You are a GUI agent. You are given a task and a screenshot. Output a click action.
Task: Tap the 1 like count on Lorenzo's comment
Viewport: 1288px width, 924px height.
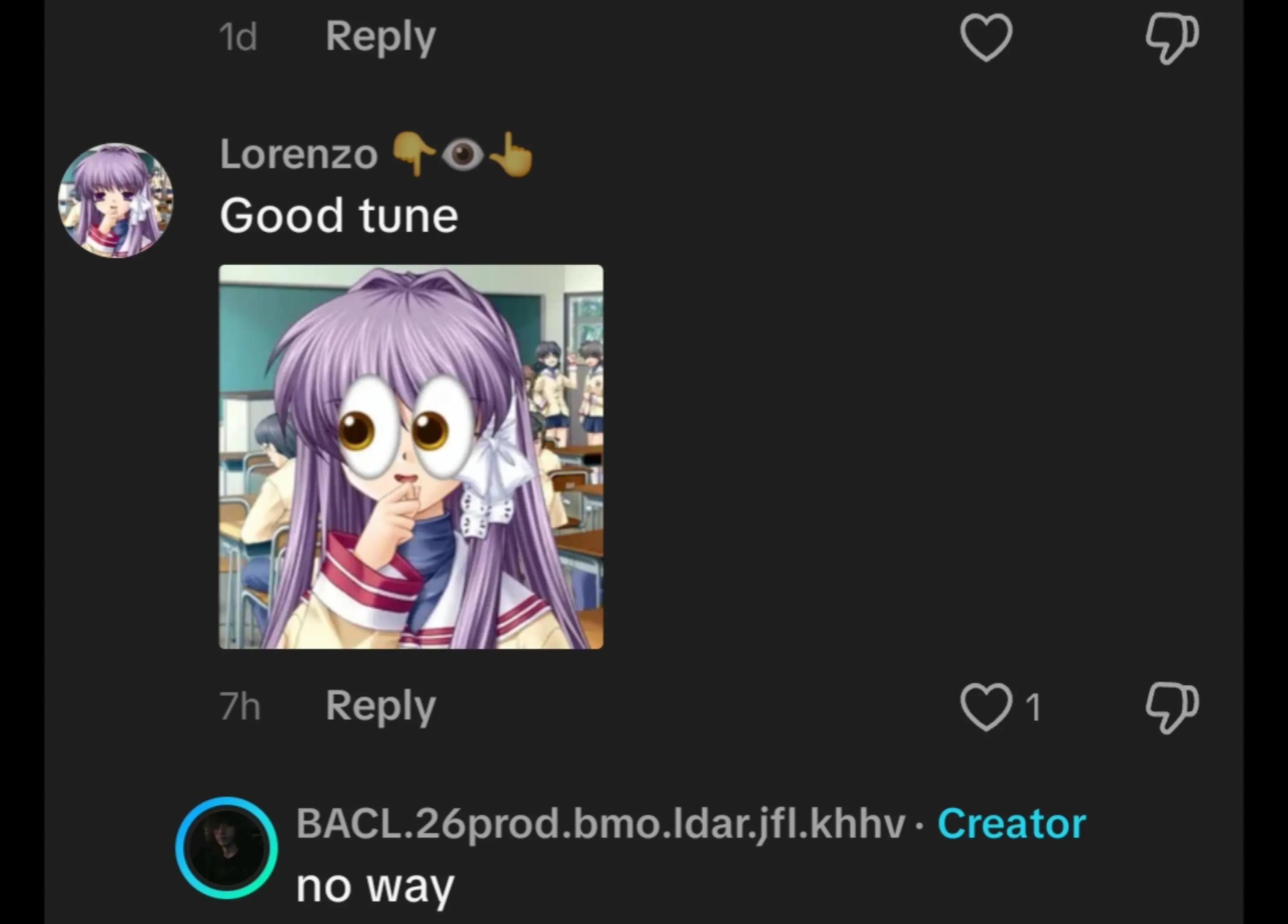(1033, 707)
